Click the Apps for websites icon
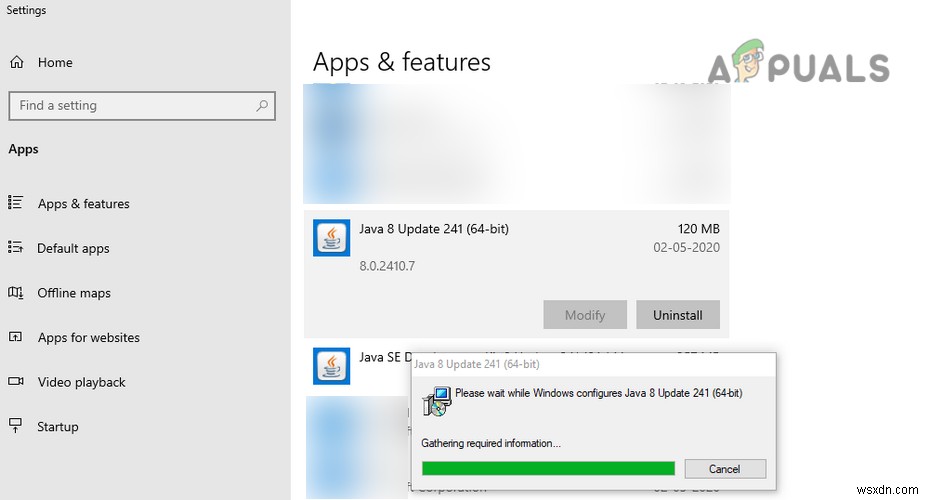930x500 pixels. click(16, 336)
